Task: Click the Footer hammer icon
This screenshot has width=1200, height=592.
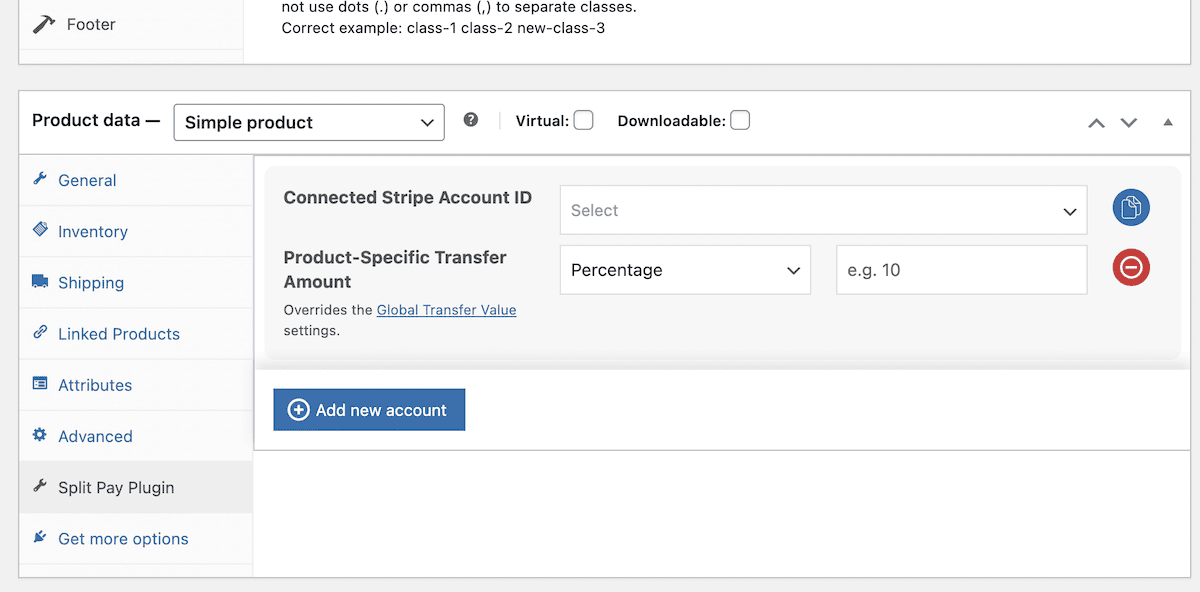Action: click(44, 24)
